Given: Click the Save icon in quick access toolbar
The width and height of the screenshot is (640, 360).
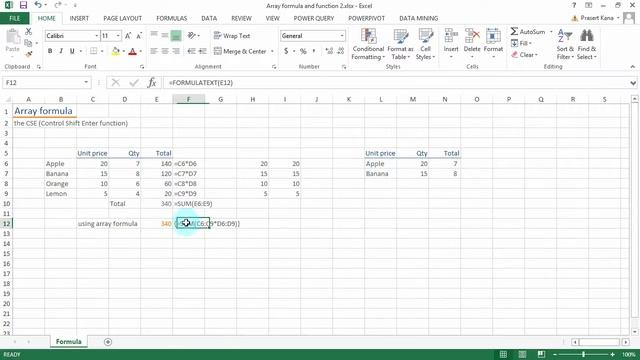Looking at the screenshot, I should coord(23,5).
